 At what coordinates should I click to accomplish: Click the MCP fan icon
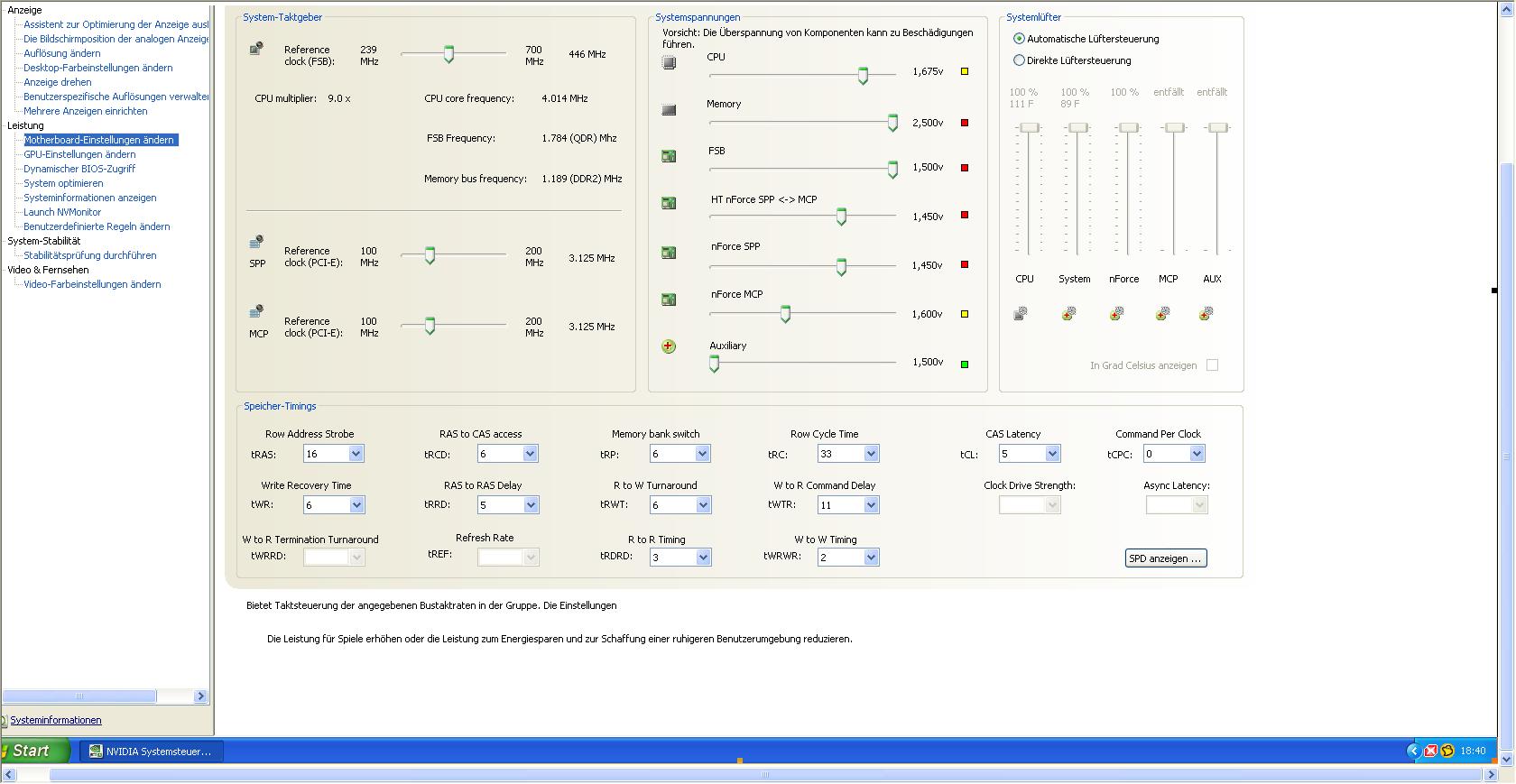tap(1162, 314)
